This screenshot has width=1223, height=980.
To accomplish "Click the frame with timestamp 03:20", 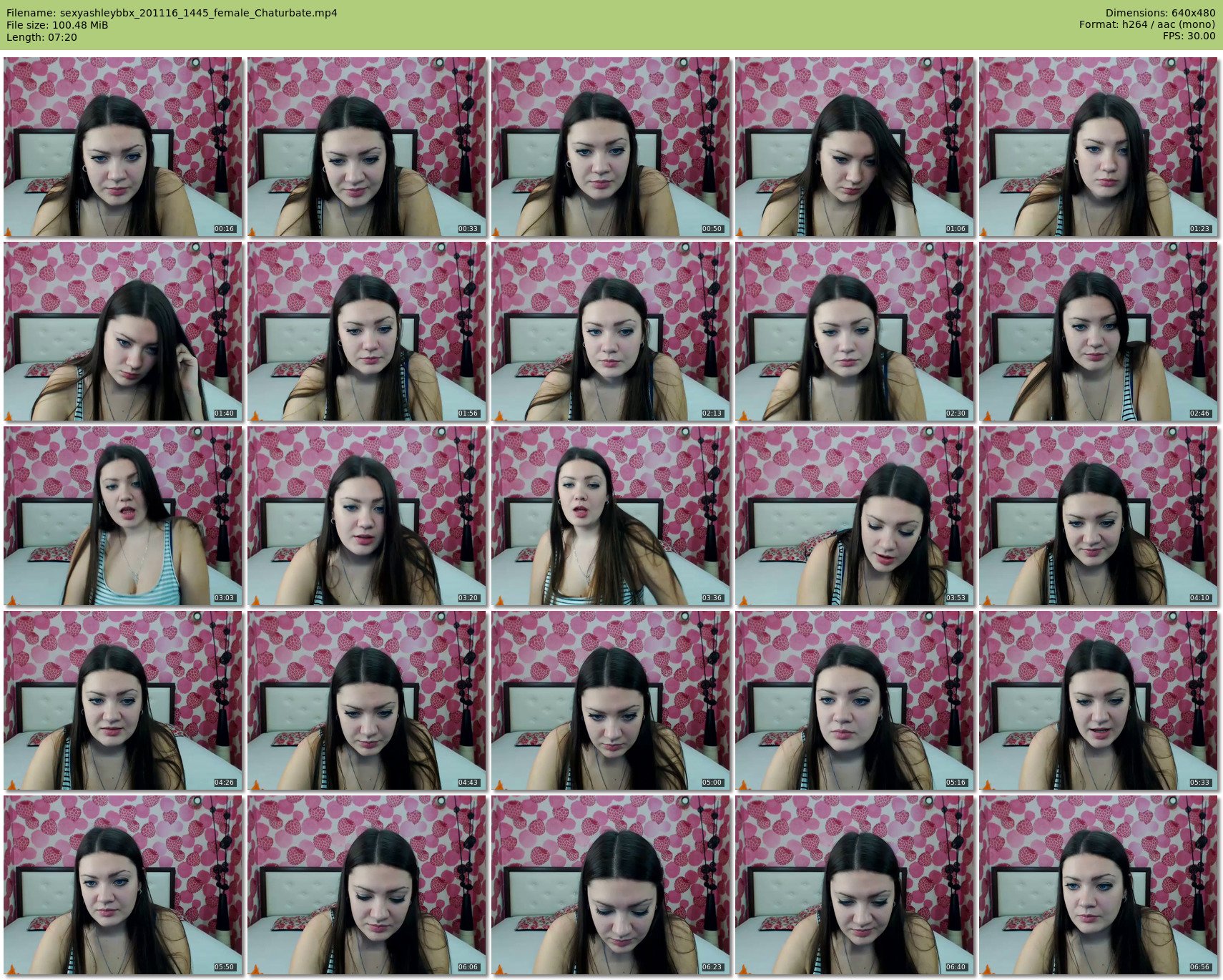I will pyautogui.click(x=367, y=516).
